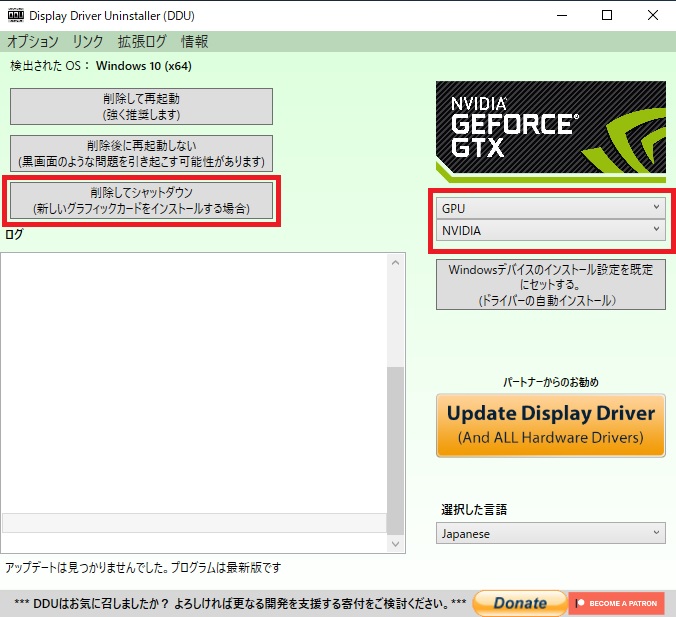Open the オプション menu
Viewport: 676px width, 617px height.
33,41
